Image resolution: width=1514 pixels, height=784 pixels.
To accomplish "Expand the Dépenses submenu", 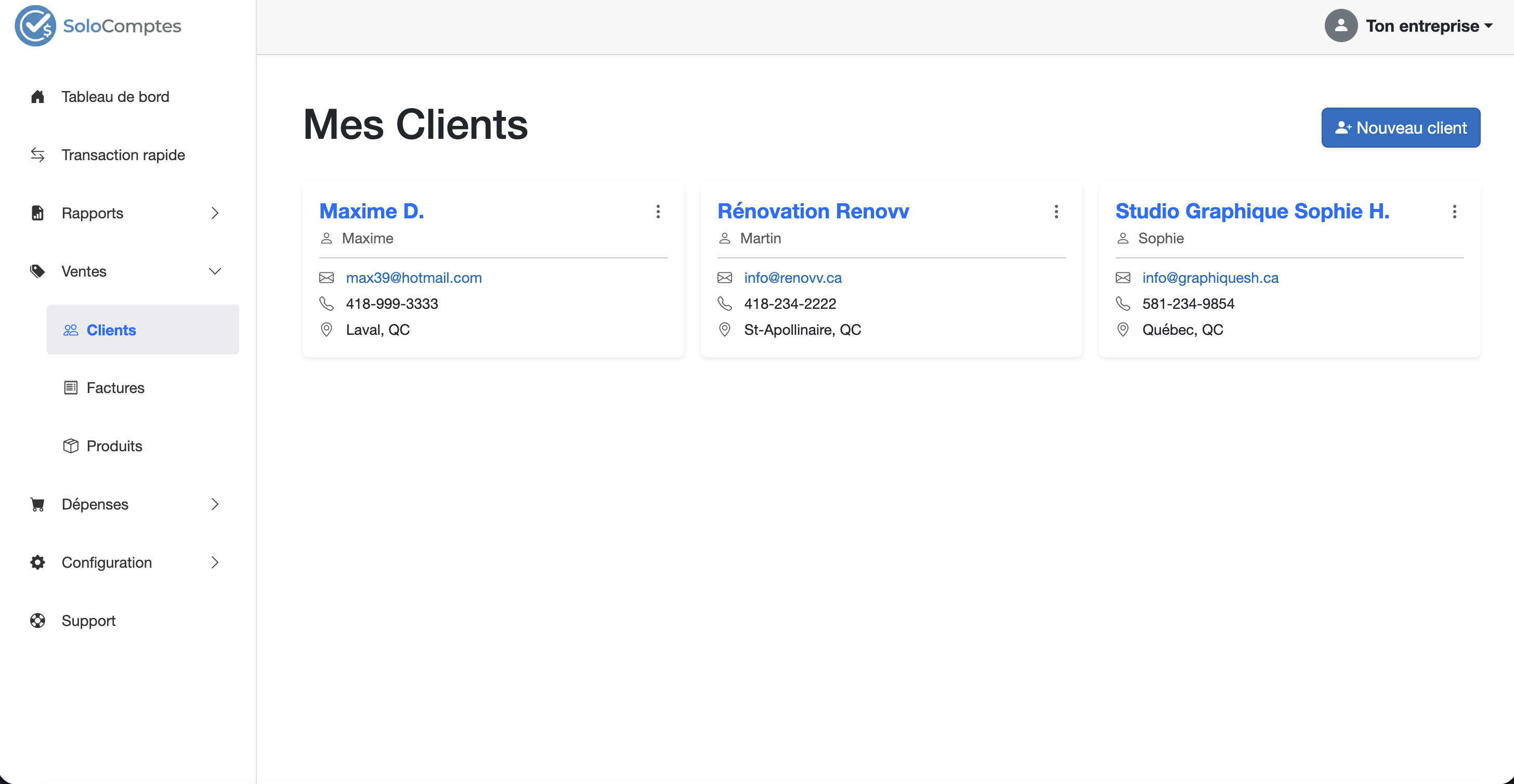I will click(x=215, y=504).
